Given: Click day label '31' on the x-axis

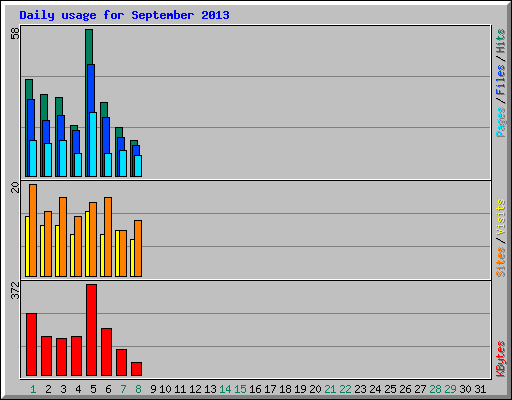Looking at the screenshot, I should (x=480, y=389).
